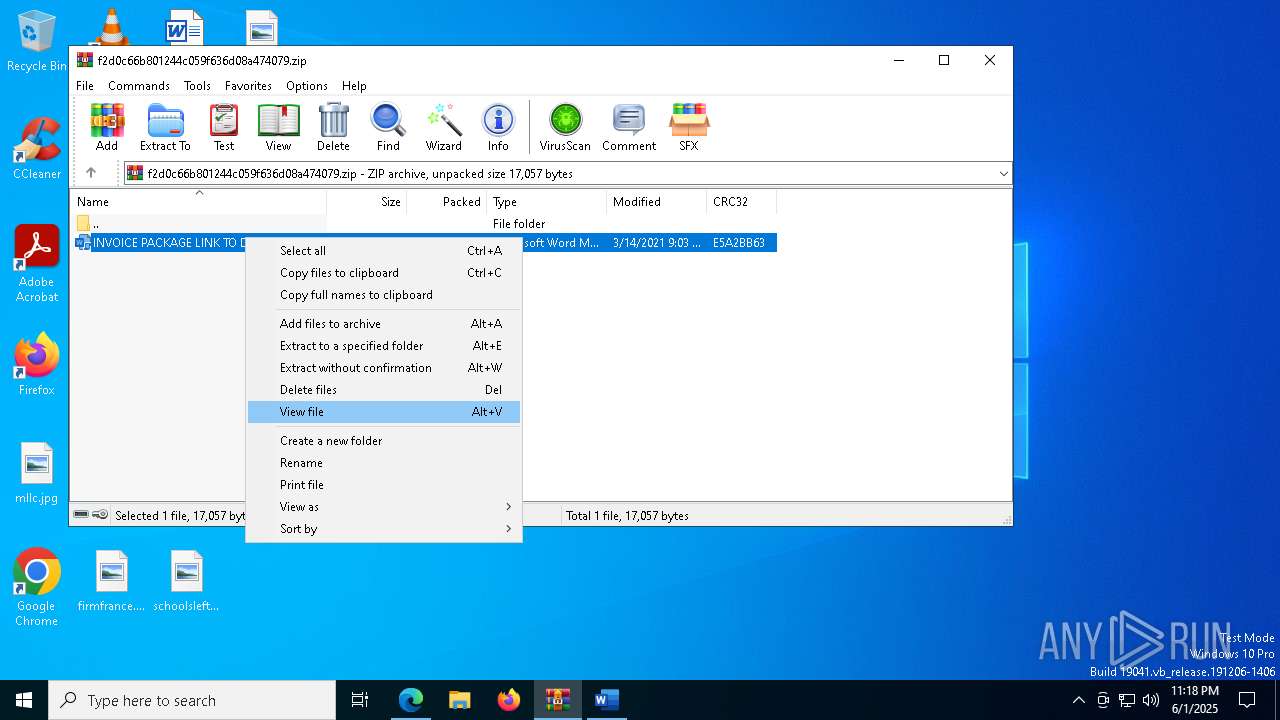Click the Google Chrome desktop shortcut
The height and width of the screenshot is (720, 1280).
click(37, 588)
